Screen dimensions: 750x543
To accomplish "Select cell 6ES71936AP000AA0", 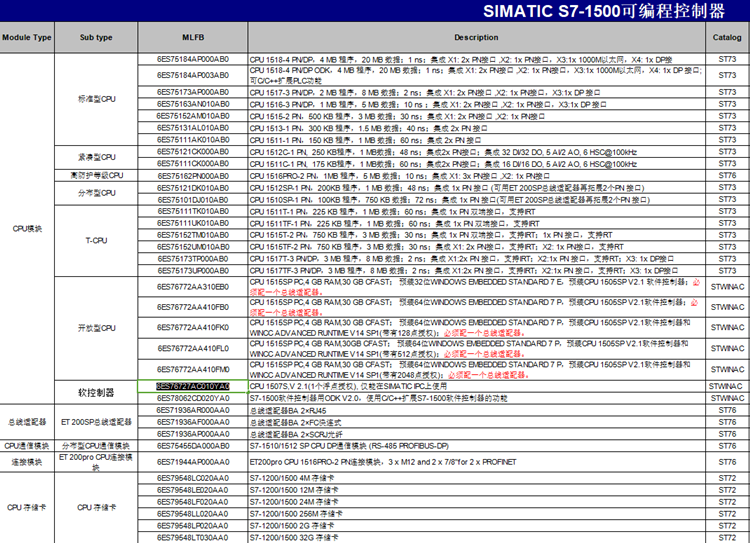I will (193, 434).
